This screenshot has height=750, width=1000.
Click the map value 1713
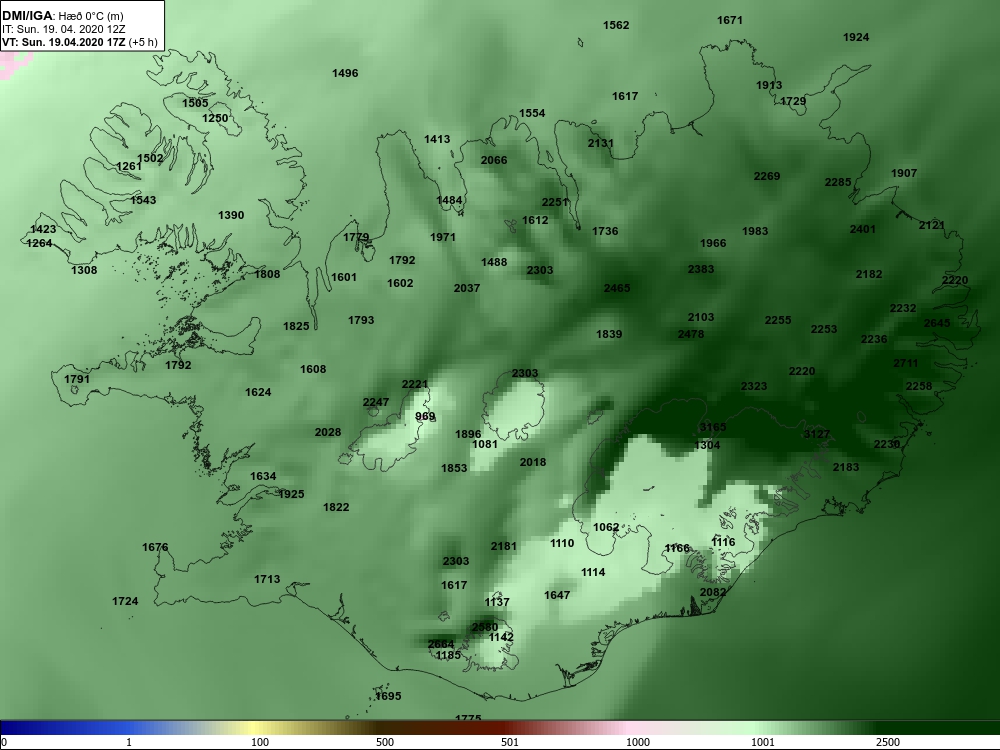tap(267, 579)
